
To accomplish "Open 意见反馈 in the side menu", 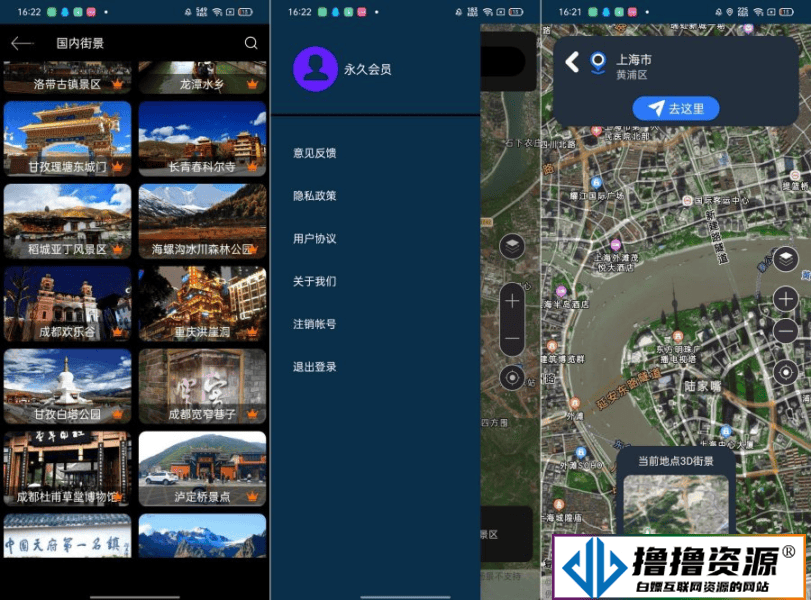I will pos(314,153).
